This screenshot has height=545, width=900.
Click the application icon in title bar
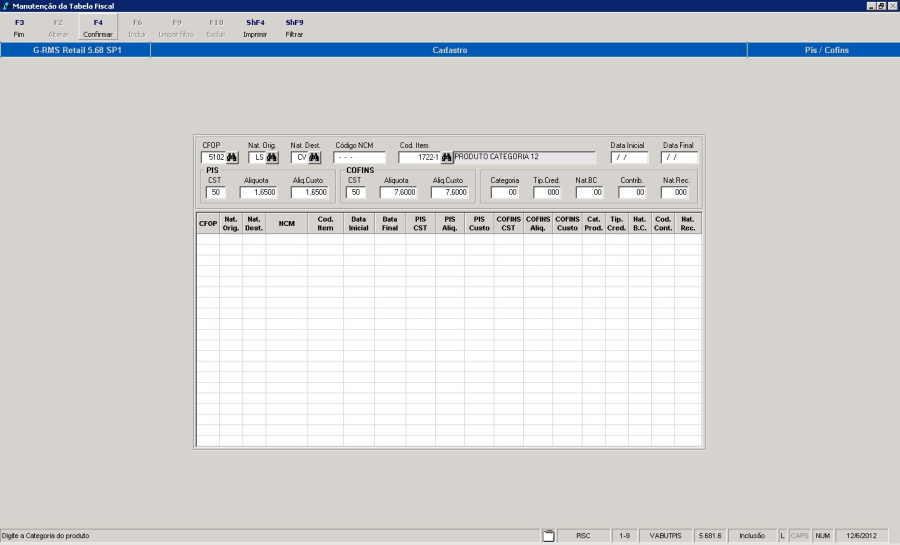pos(6,6)
